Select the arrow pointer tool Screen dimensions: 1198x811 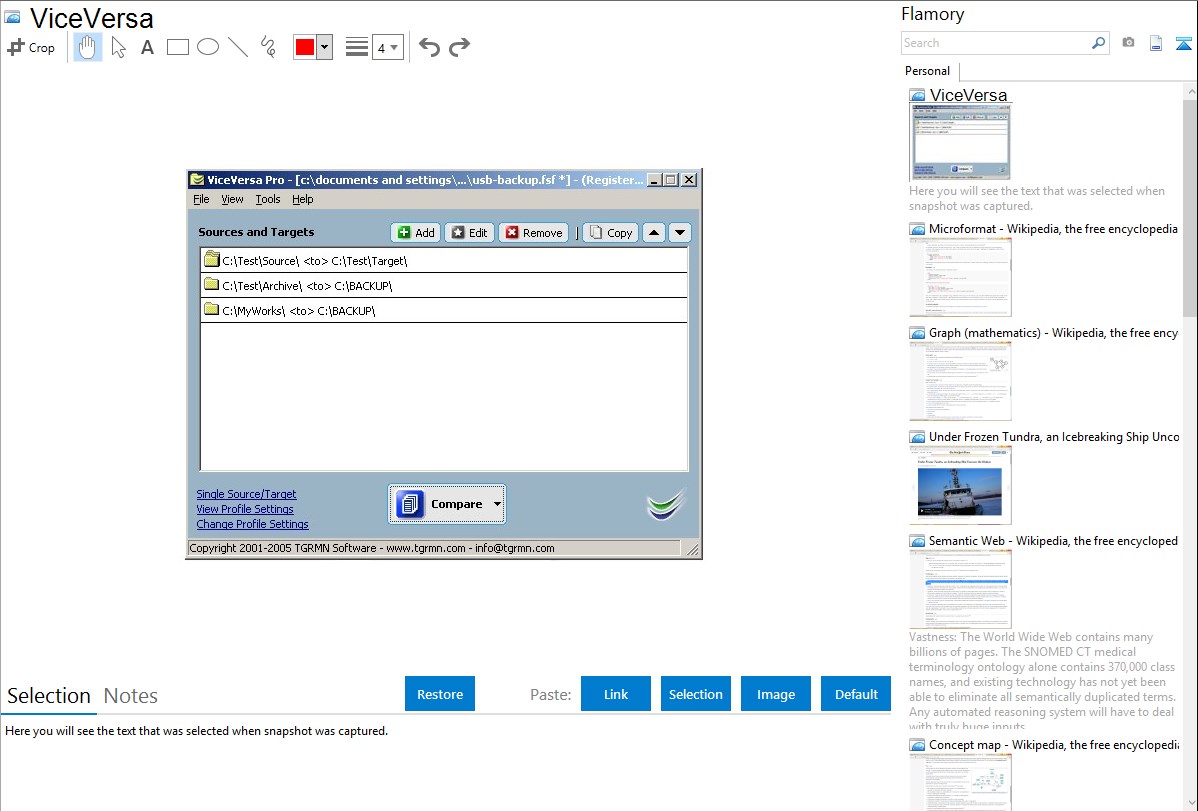[118, 47]
